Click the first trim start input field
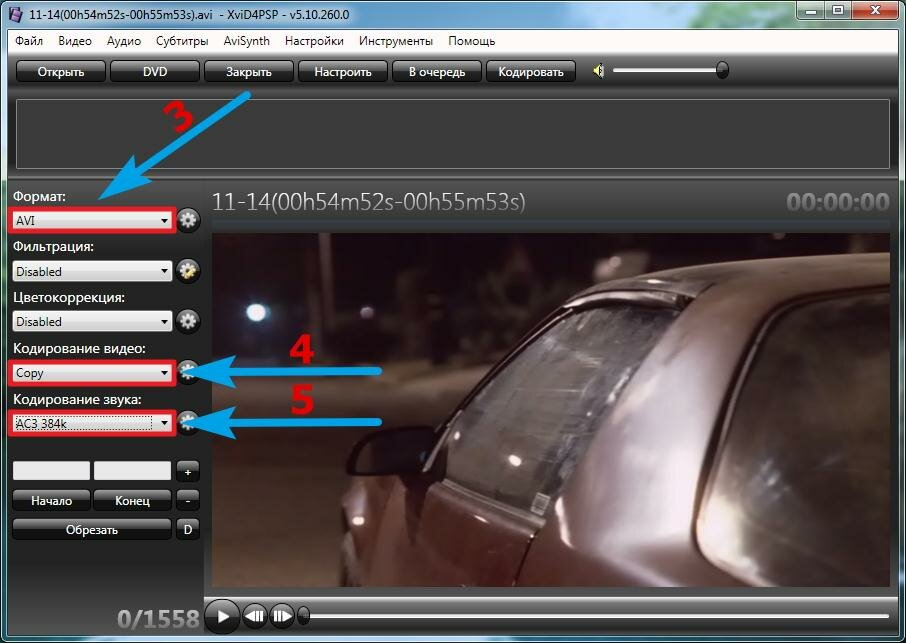The width and height of the screenshot is (906, 643). pyautogui.click(x=51, y=471)
